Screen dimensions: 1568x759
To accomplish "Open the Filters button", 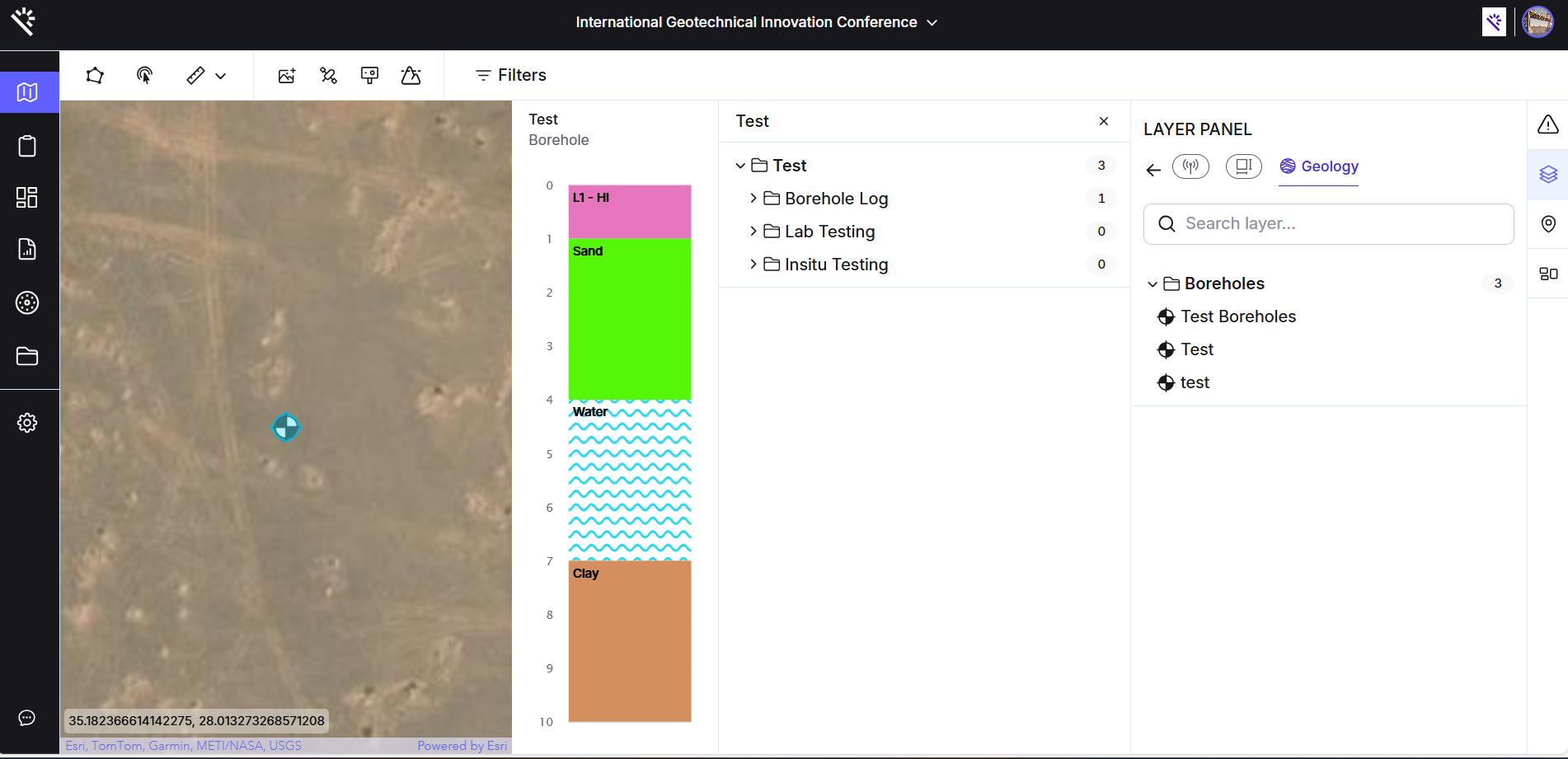I will pos(511,75).
